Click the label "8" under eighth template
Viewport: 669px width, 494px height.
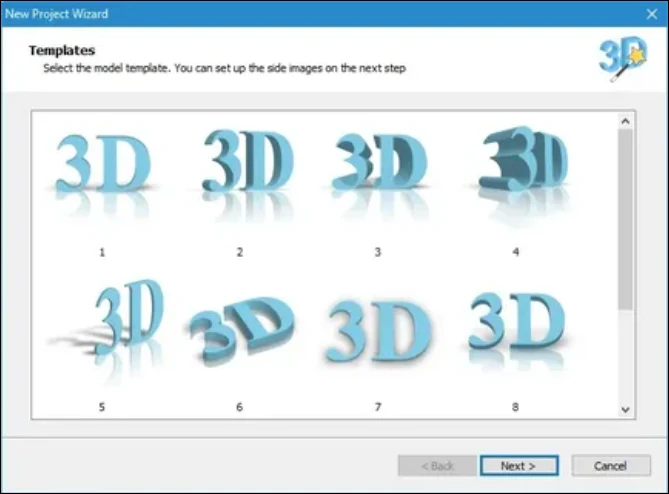coord(515,407)
